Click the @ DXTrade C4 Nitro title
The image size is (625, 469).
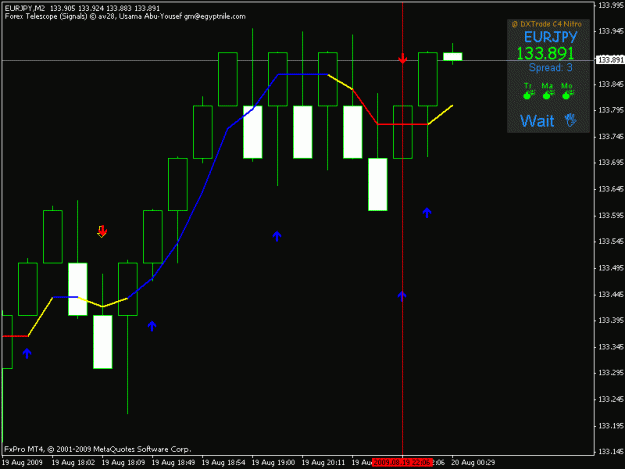[546, 24]
